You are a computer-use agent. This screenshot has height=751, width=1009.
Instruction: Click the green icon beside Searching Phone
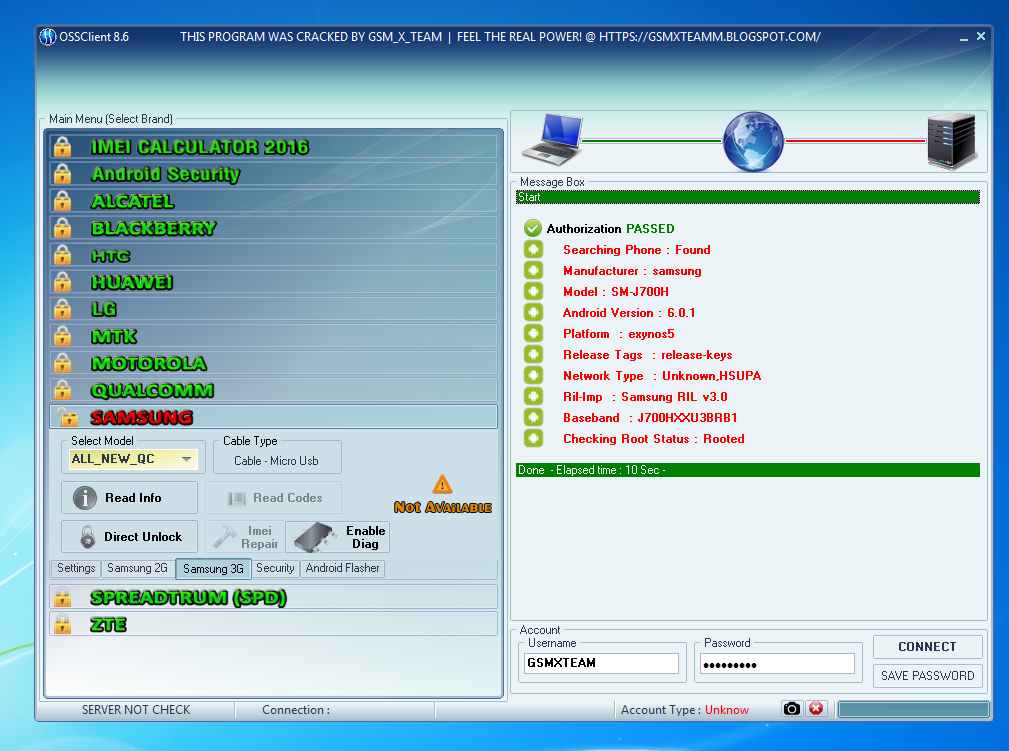click(x=533, y=250)
